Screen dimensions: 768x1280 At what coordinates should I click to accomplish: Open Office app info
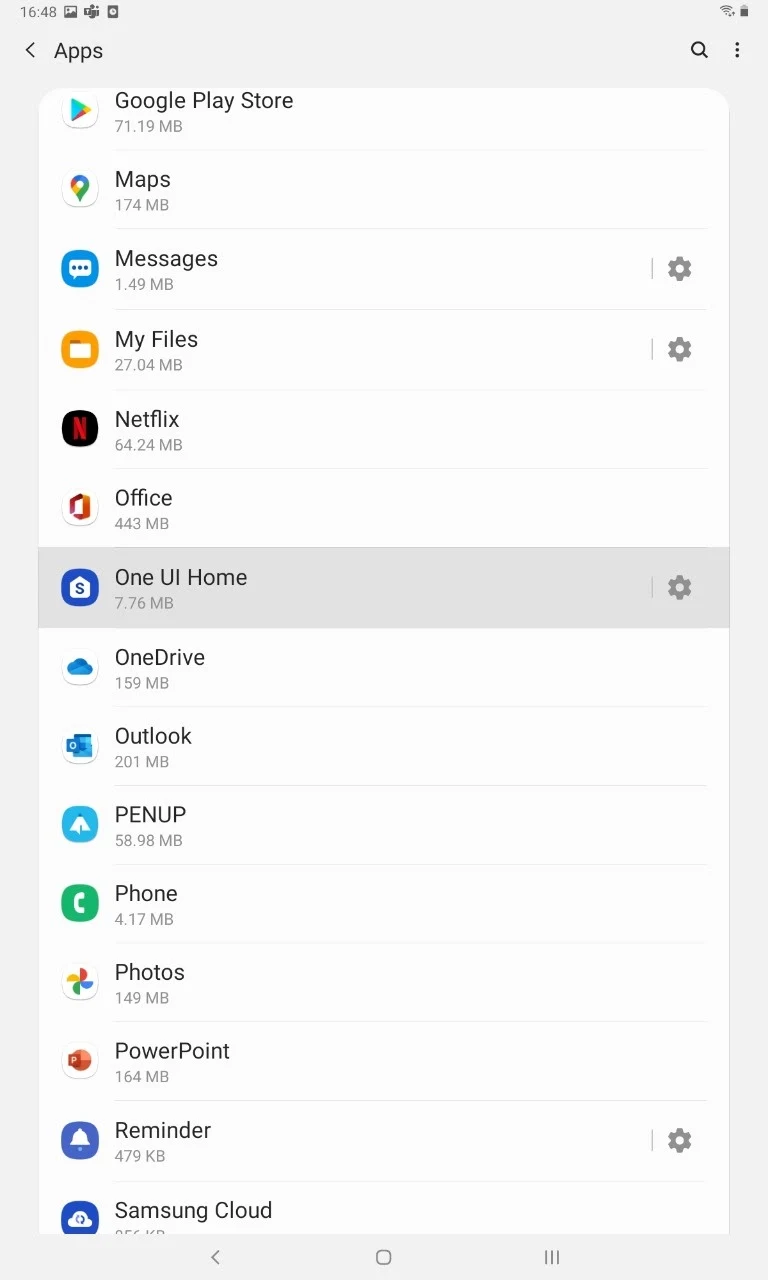384,508
